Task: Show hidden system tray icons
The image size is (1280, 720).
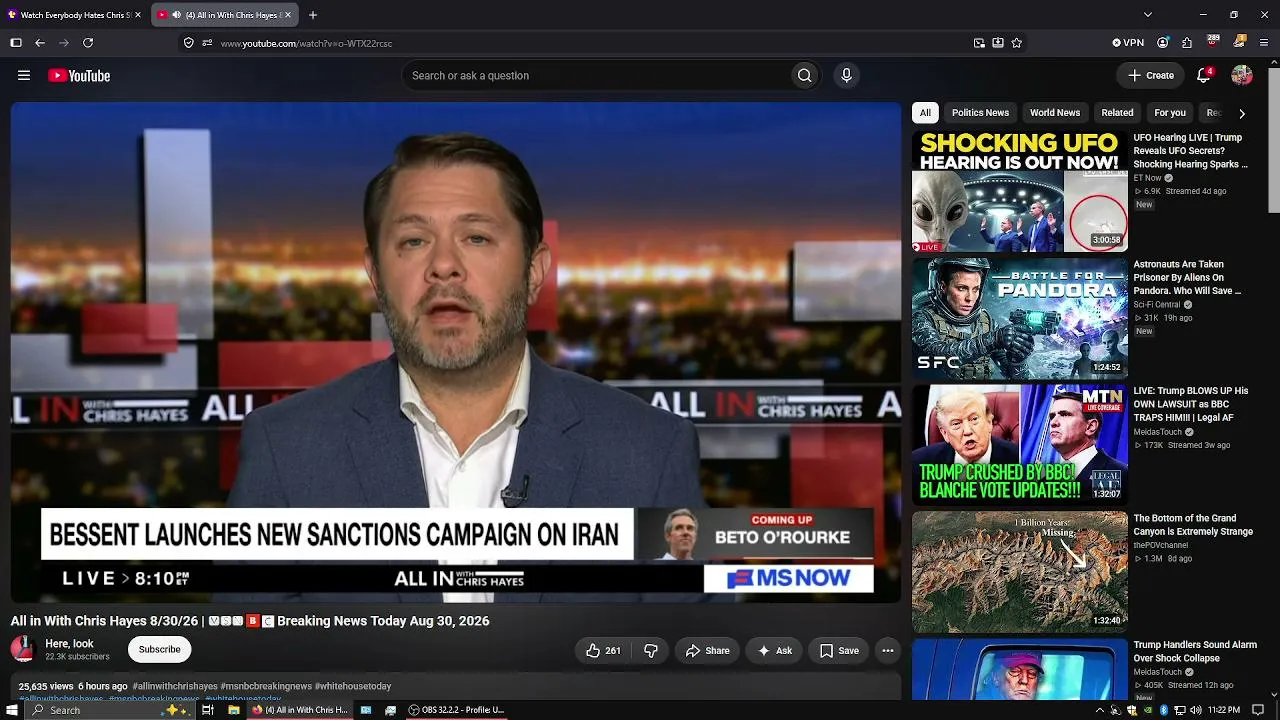Action: tap(1100, 710)
